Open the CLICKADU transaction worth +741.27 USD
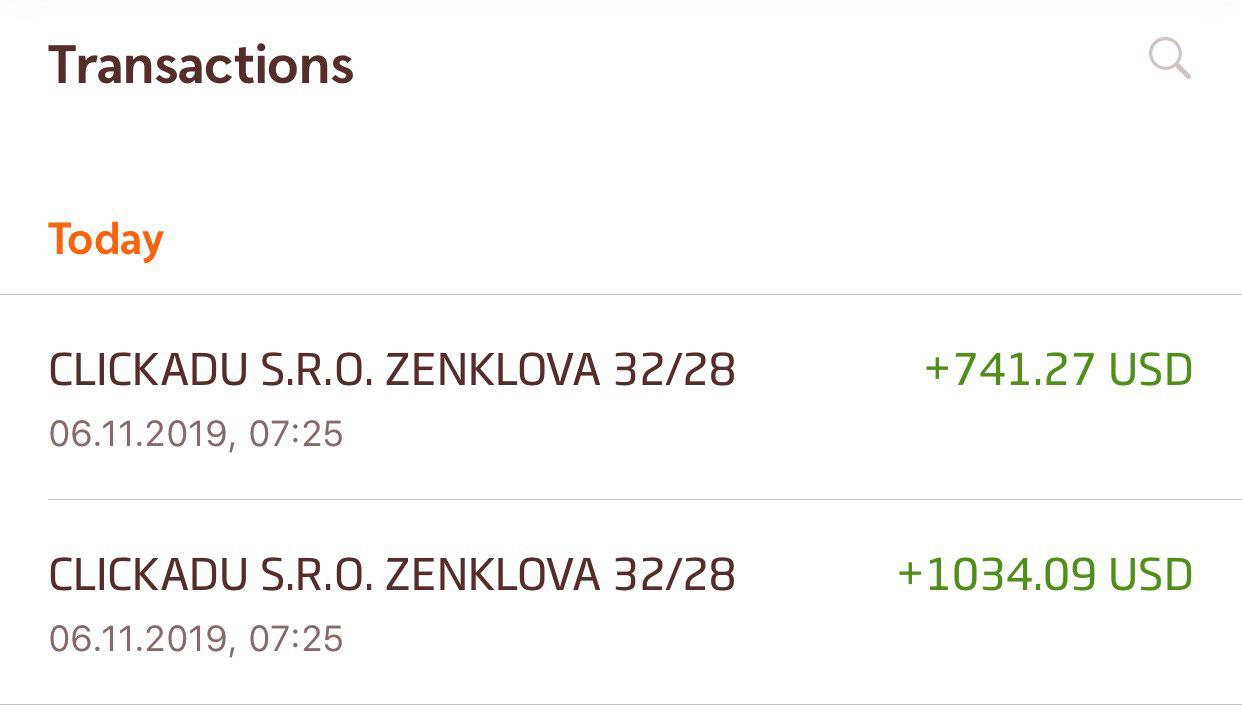The width and height of the screenshot is (1242, 712). (621, 398)
